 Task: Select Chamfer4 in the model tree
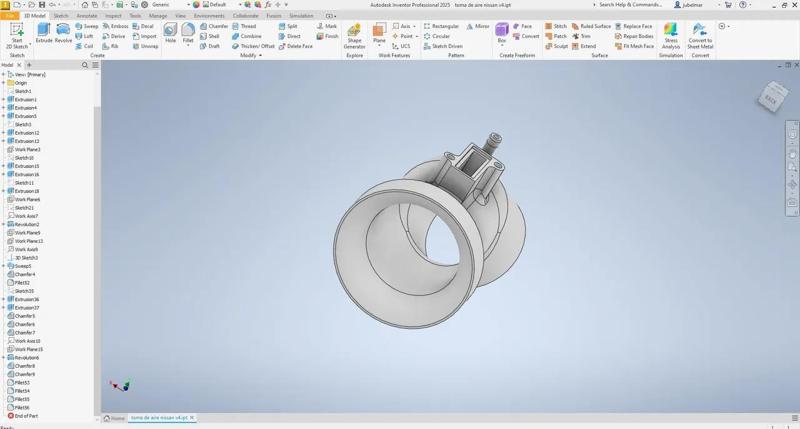click(21, 274)
